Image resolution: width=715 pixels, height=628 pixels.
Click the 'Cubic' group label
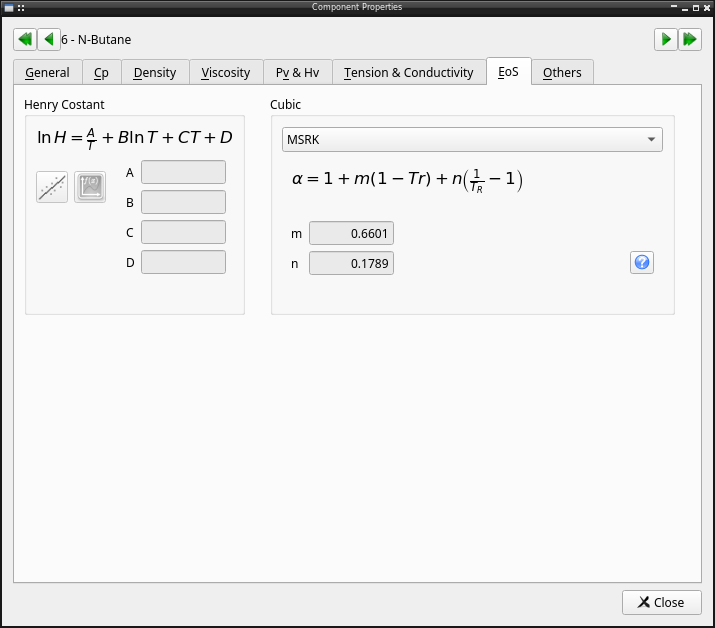(x=285, y=104)
